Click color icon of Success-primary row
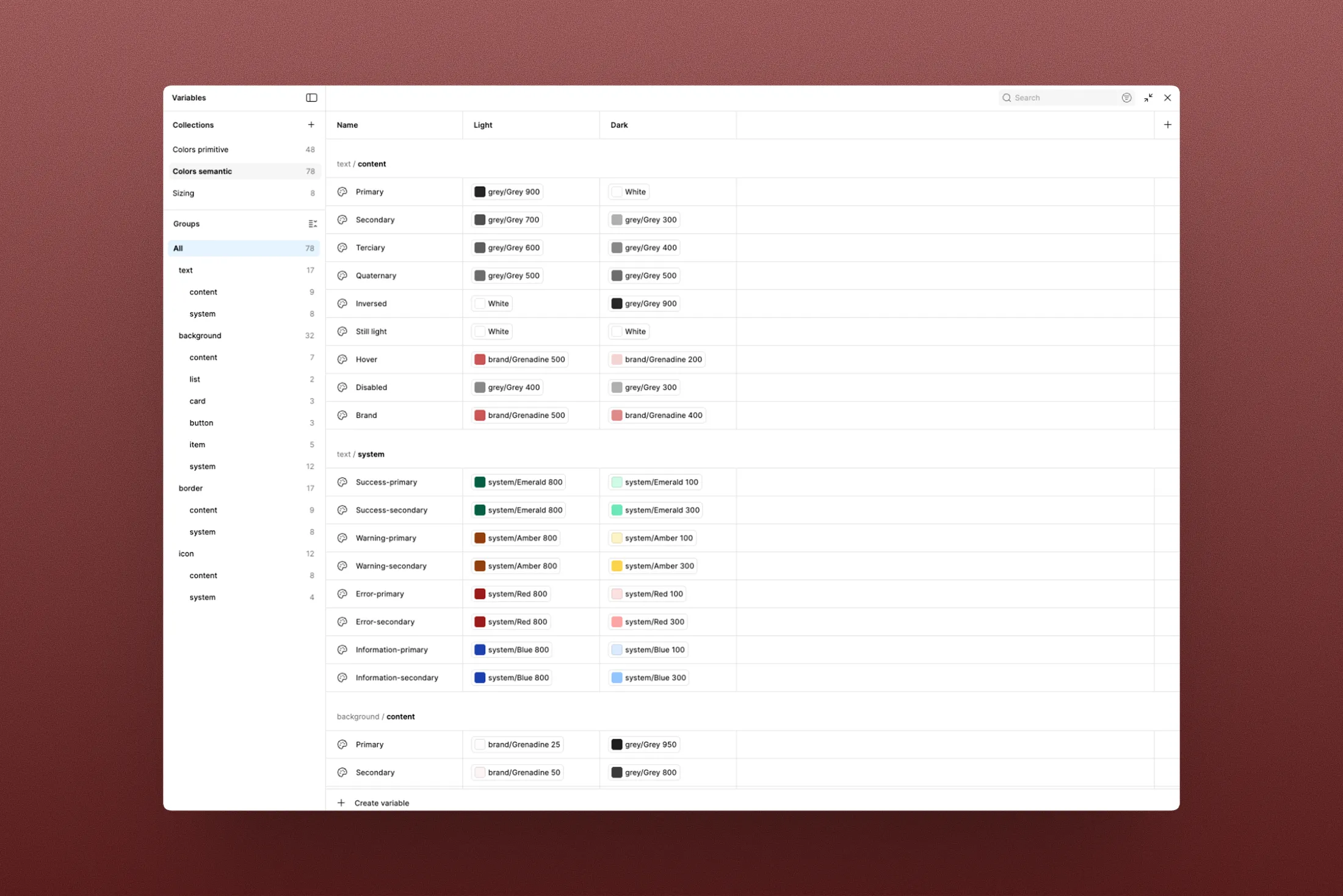Viewport: 1343px width, 896px height. tap(342, 482)
